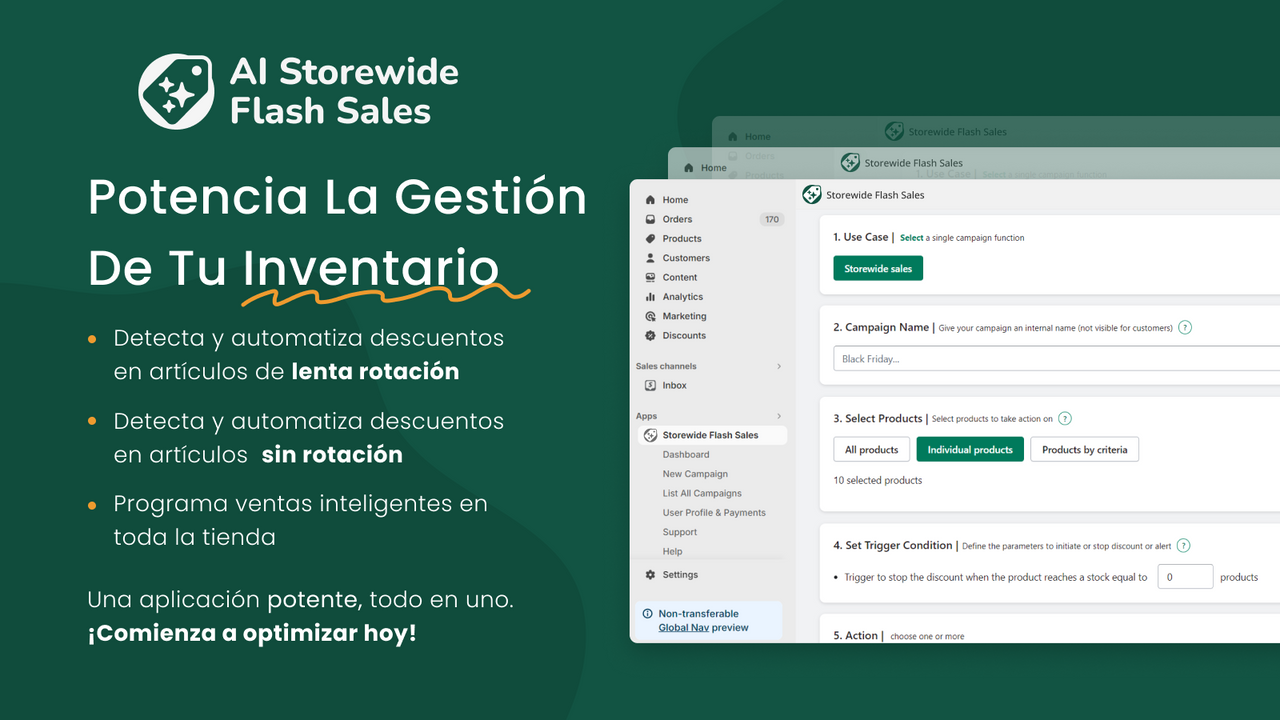Select the All products option
Viewport: 1280px width, 720px height.
pyautogui.click(x=871, y=450)
